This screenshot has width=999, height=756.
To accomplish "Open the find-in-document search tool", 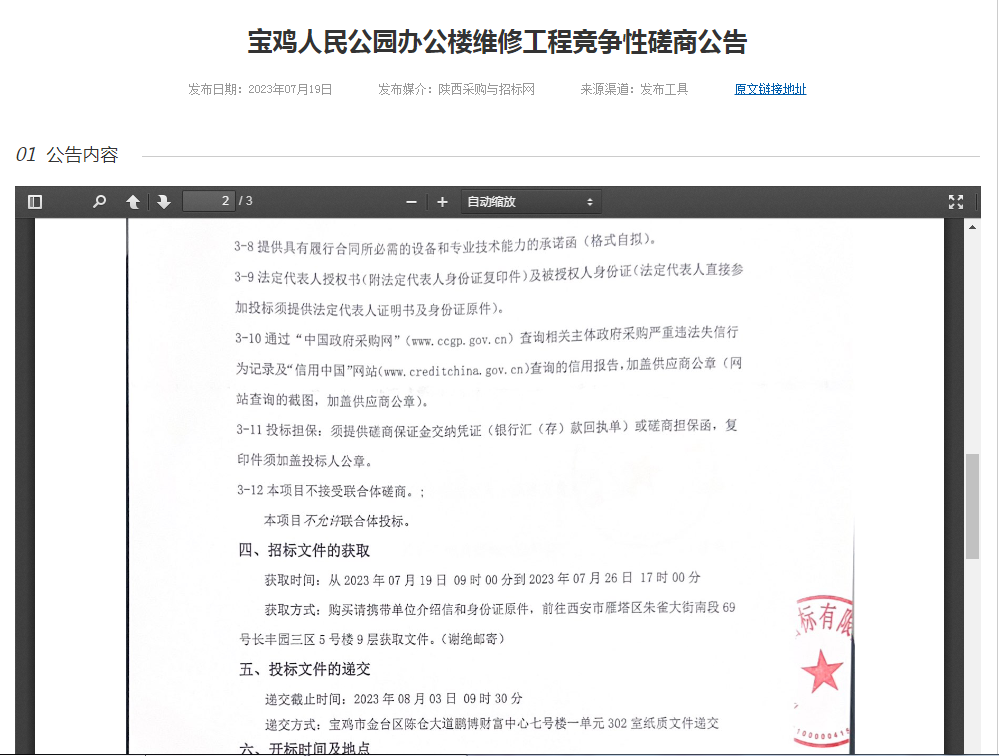I will (99, 202).
